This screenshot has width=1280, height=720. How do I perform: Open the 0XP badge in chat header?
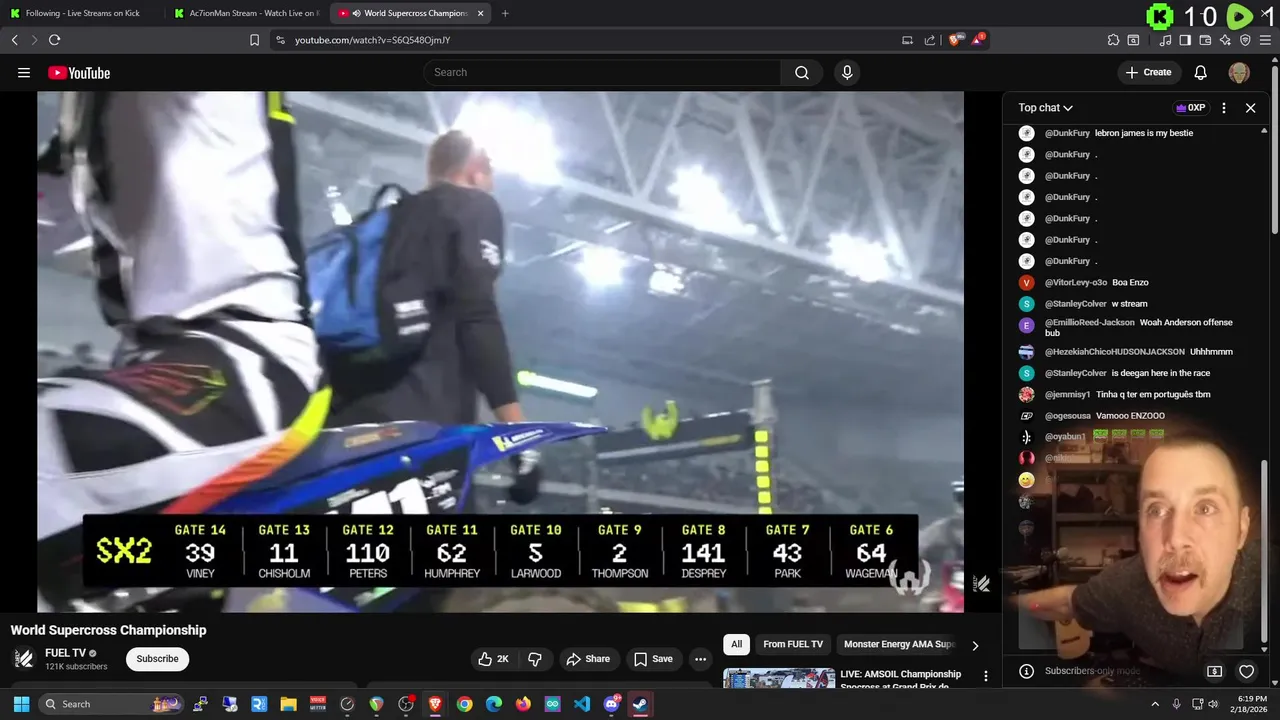tap(1190, 108)
